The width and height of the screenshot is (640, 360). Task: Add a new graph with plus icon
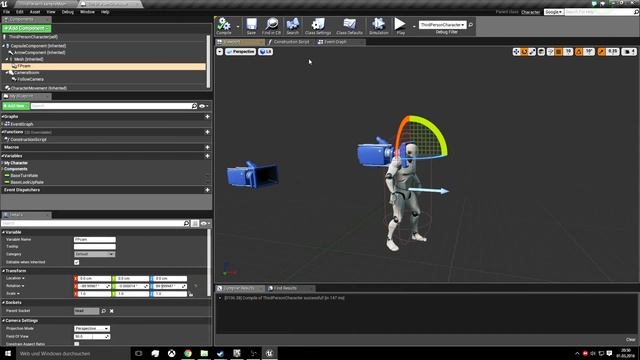point(207,117)
